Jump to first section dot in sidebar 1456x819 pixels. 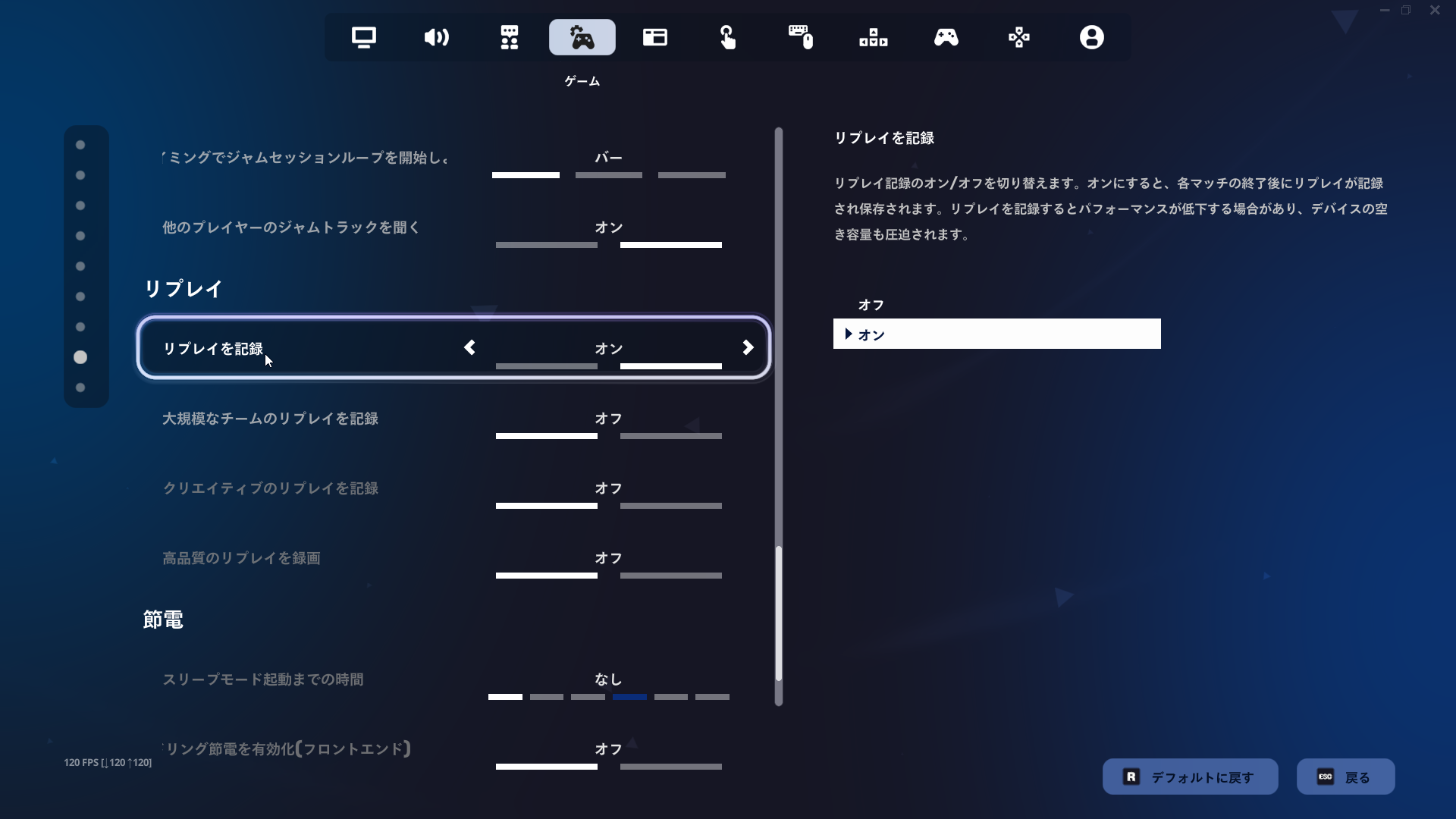click(x=80, y=145)
